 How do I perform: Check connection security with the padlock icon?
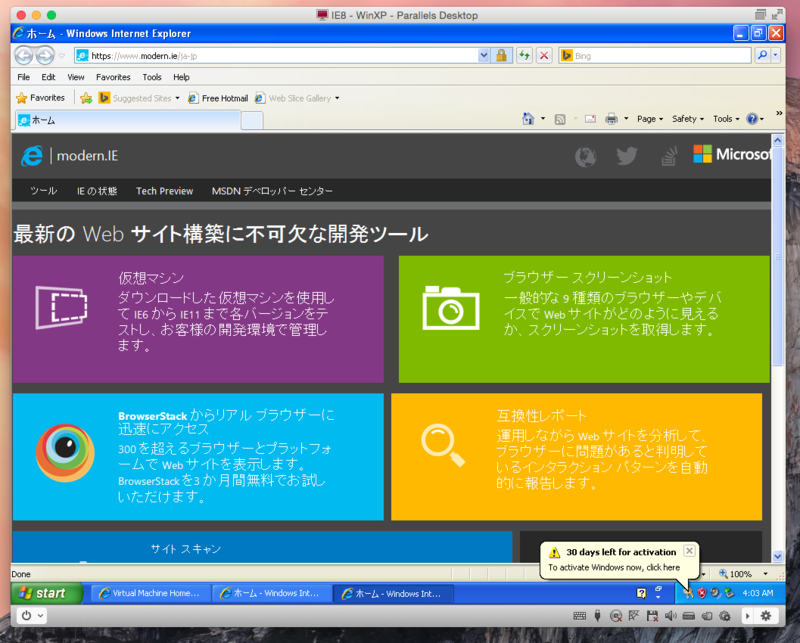pos(503,55)
